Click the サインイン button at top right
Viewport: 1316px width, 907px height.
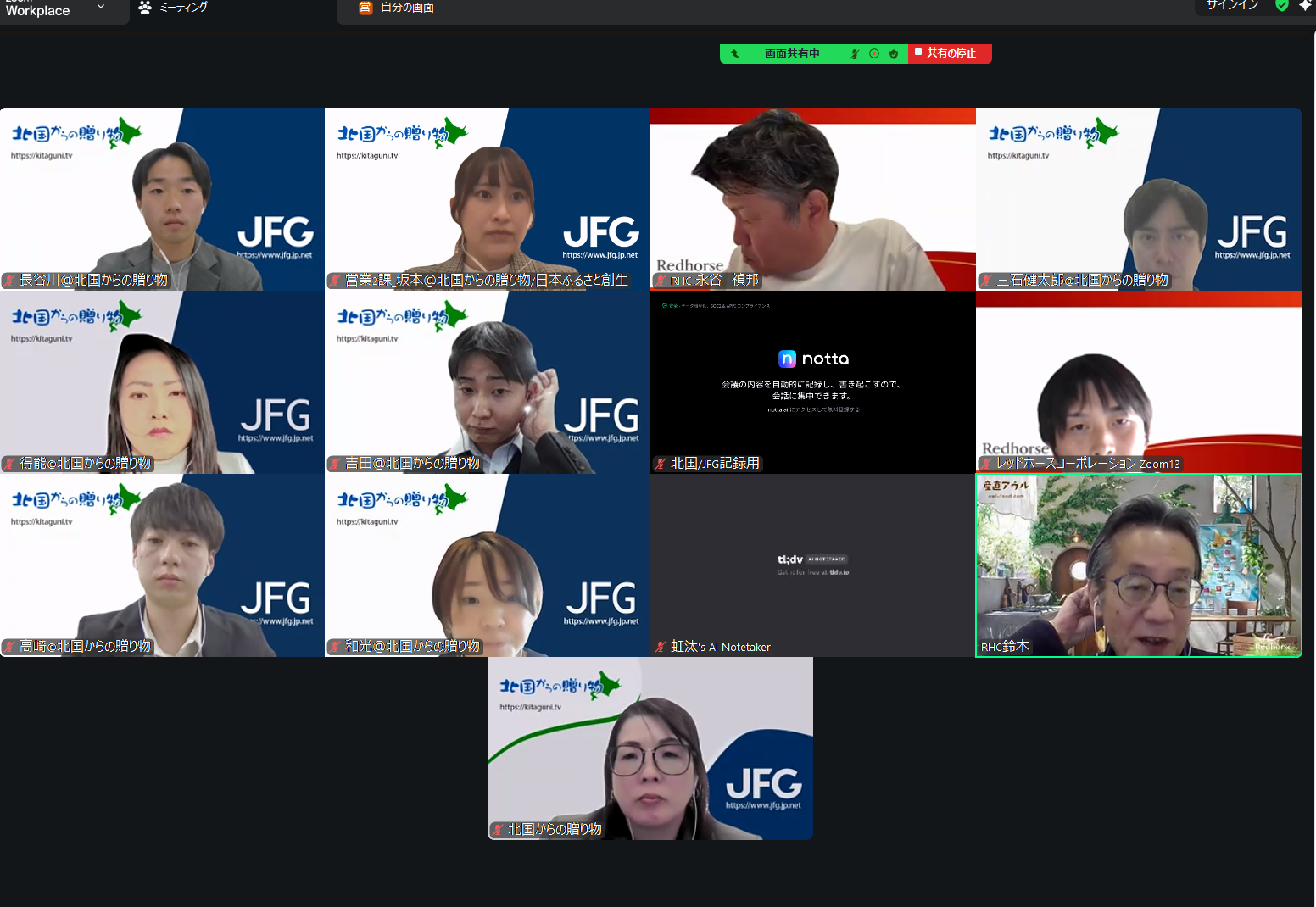(1232, 5)
